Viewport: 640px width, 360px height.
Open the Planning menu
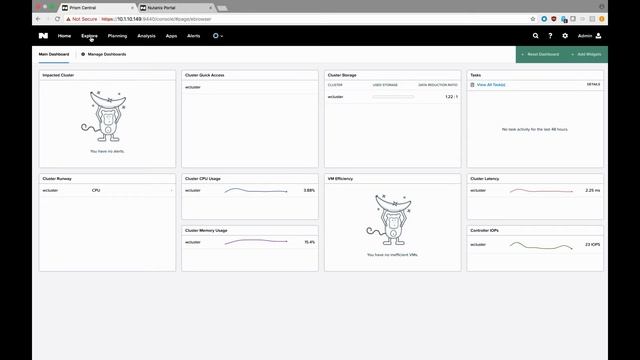click(117, 36)
